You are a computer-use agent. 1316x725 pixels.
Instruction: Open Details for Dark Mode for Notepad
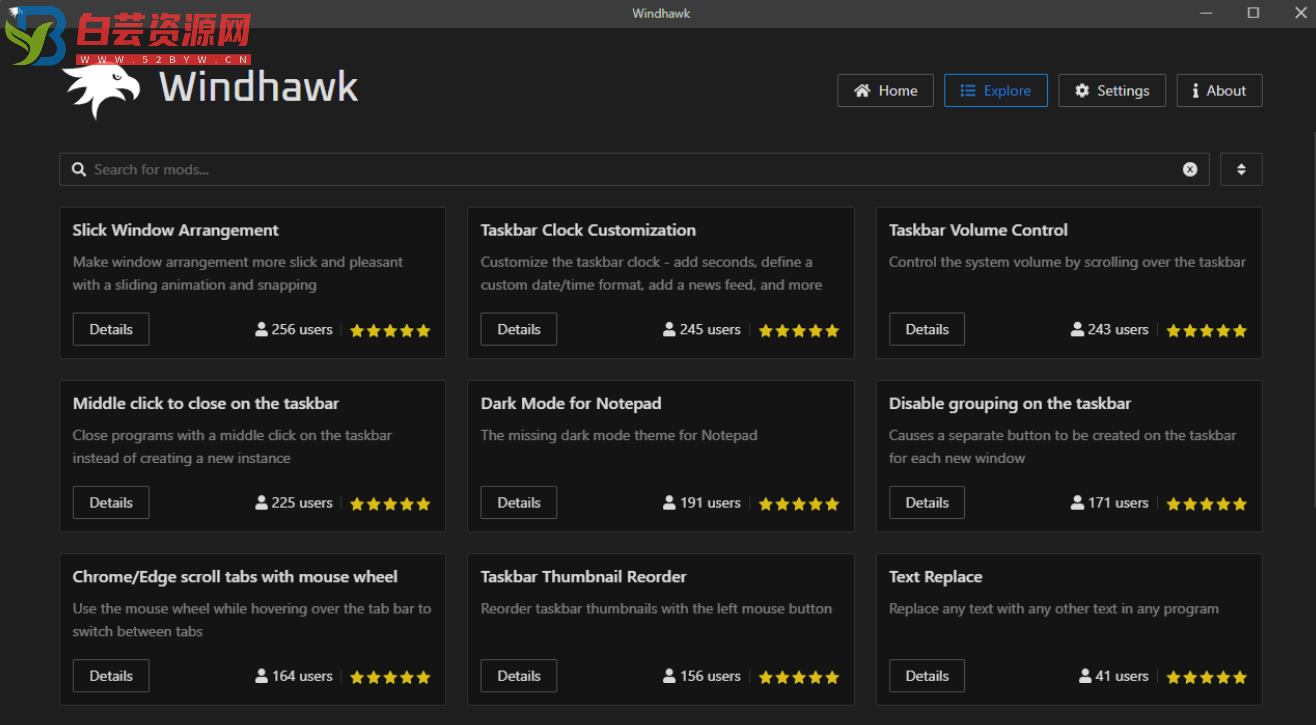519,502
